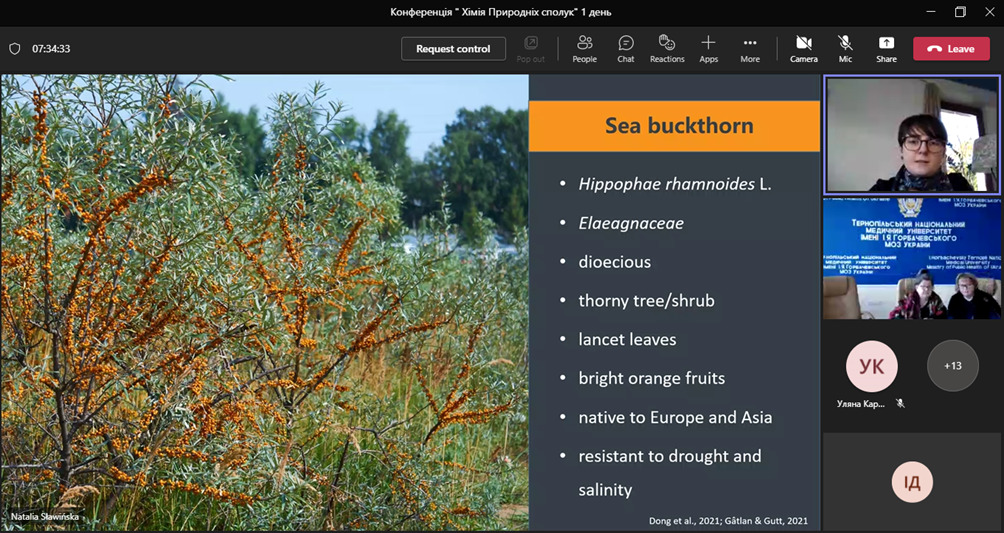Click the УК participant avatar
Viewport: 1004px width, 533px height.
point(871,366)
